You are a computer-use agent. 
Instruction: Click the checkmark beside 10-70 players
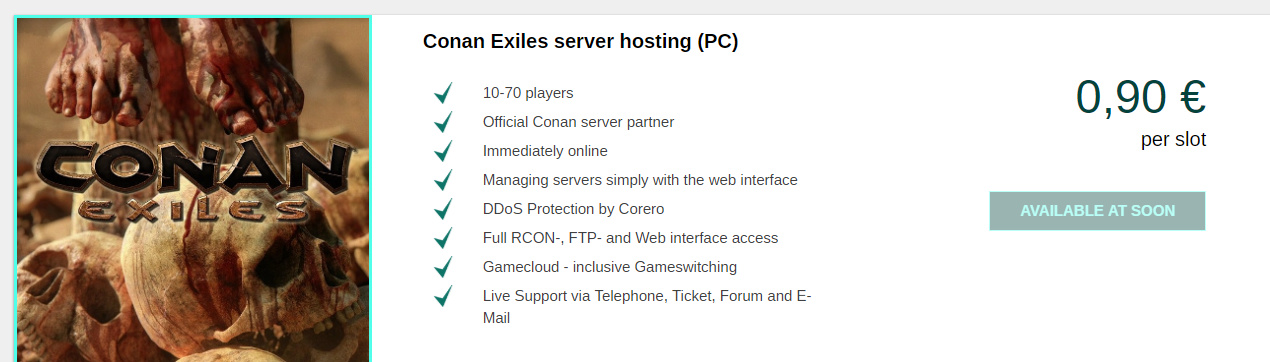pyautogui.click(x=443, y=93)
